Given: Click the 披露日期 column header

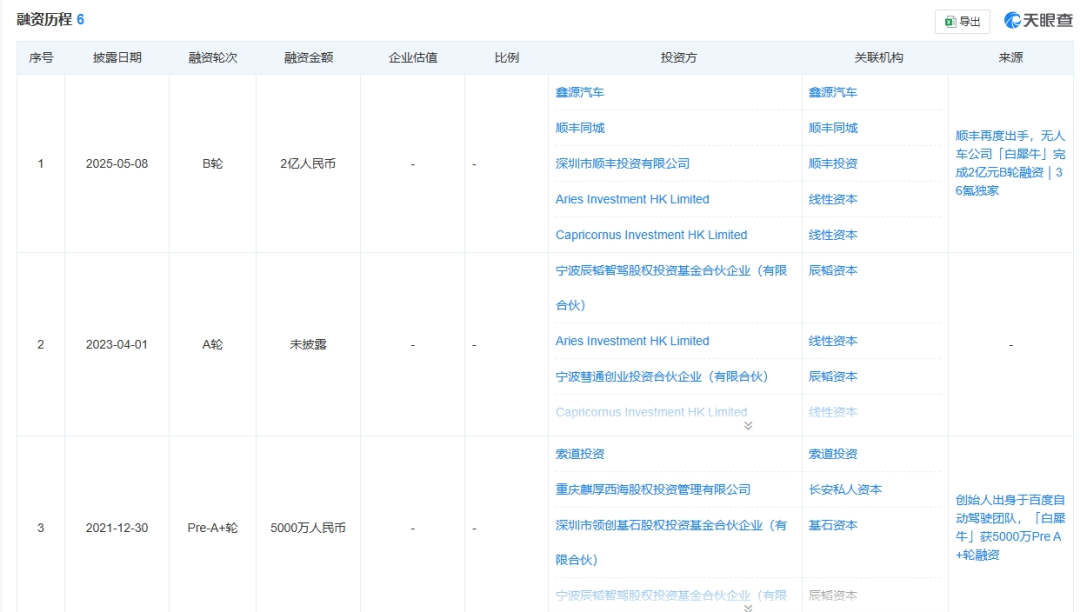Looking at the screenshot, I should [x=117, y=58].
